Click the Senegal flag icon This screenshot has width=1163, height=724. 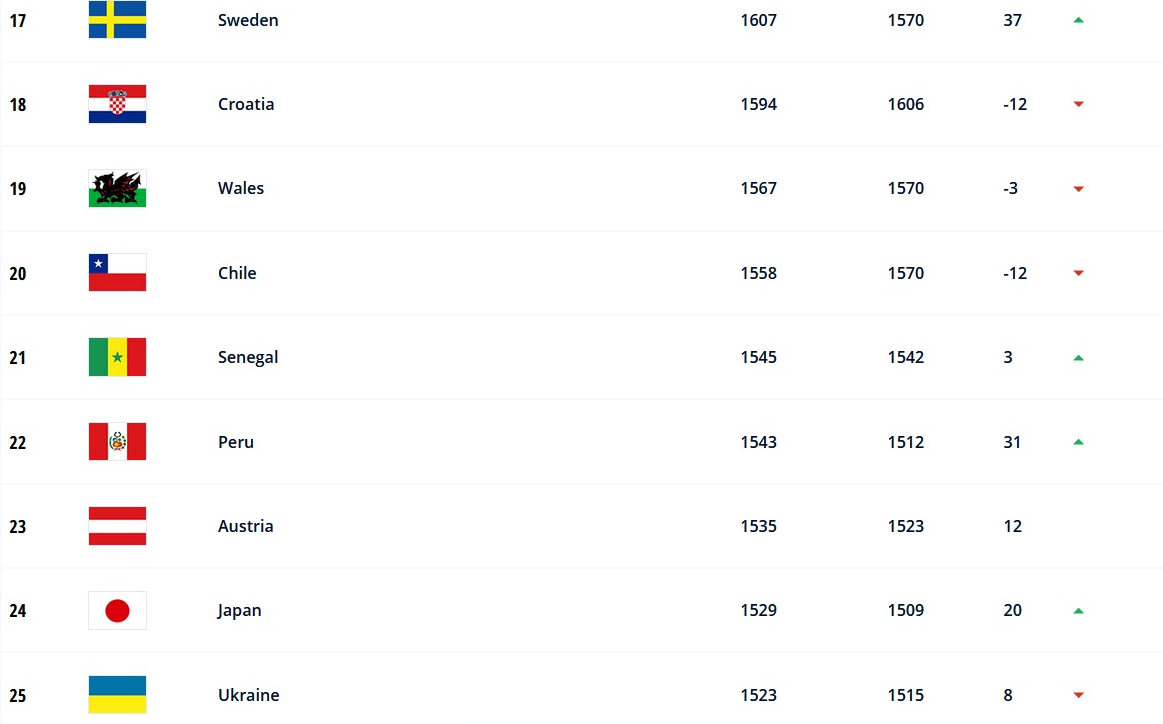117,357
